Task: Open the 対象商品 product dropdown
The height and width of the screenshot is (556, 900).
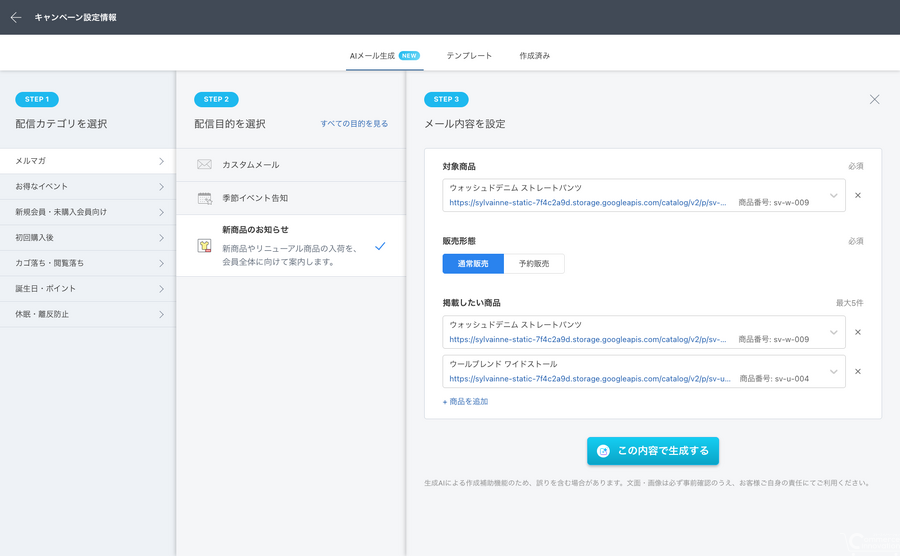Action: (x=833, y=196)
